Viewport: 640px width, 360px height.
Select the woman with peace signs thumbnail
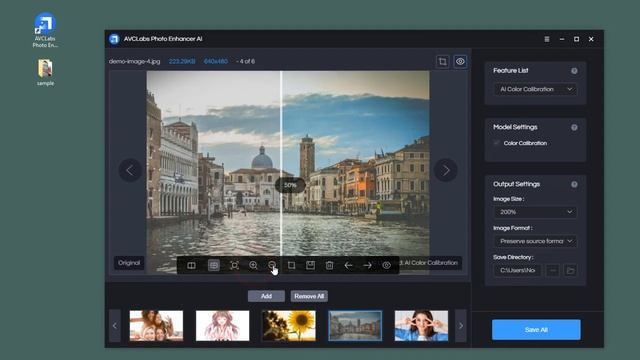[x=421, y=326]
